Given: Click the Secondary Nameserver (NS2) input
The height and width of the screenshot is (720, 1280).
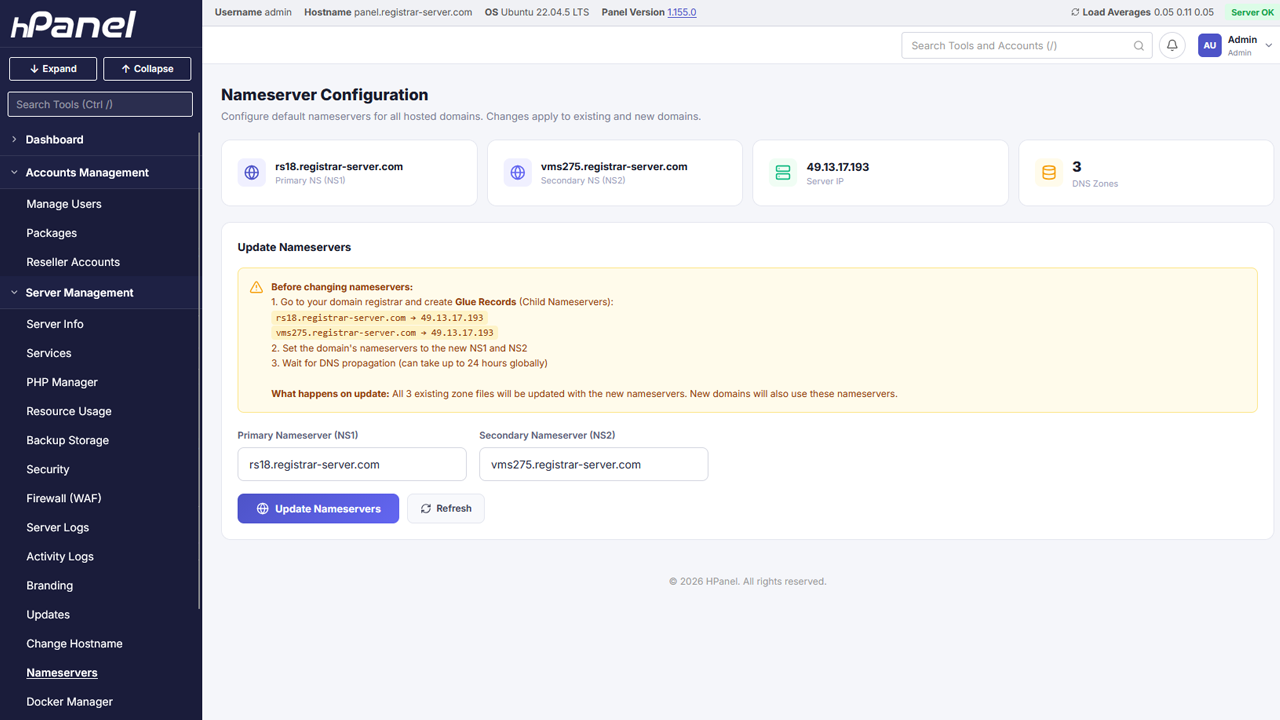Looking at the screenshot, I should coord(594,464).
